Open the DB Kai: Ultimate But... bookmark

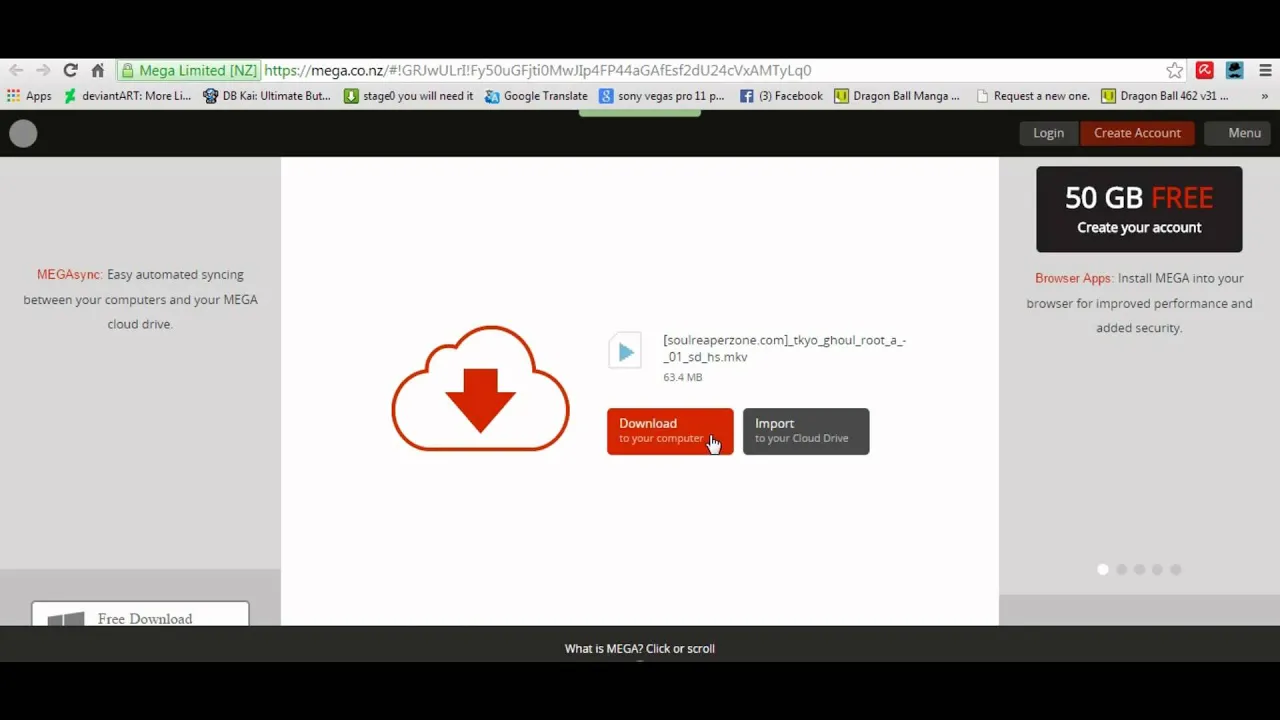click(267, 96)
